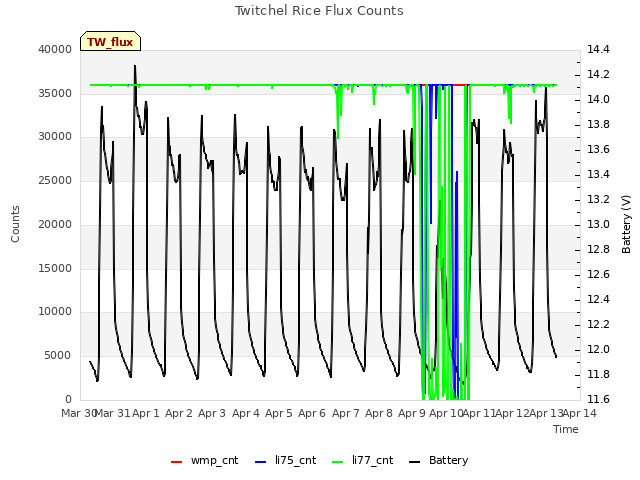Click the 40000 counts tick label

[55, 49]
